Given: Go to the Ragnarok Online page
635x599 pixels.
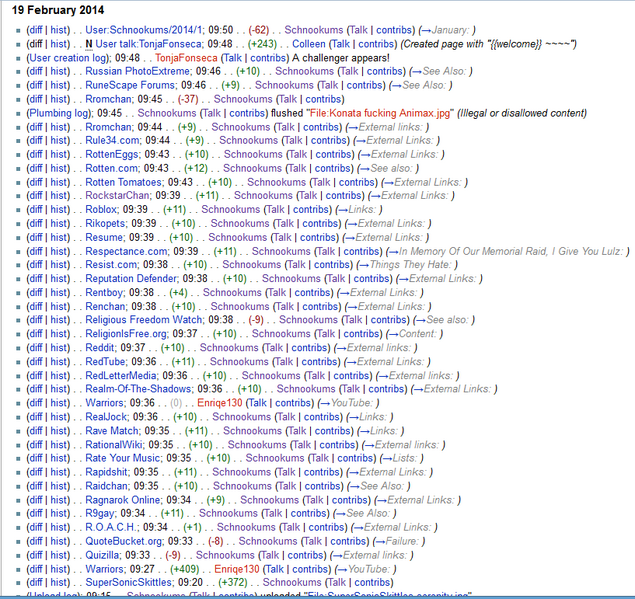Looking at the screenshot, I should tap(123, 500).
